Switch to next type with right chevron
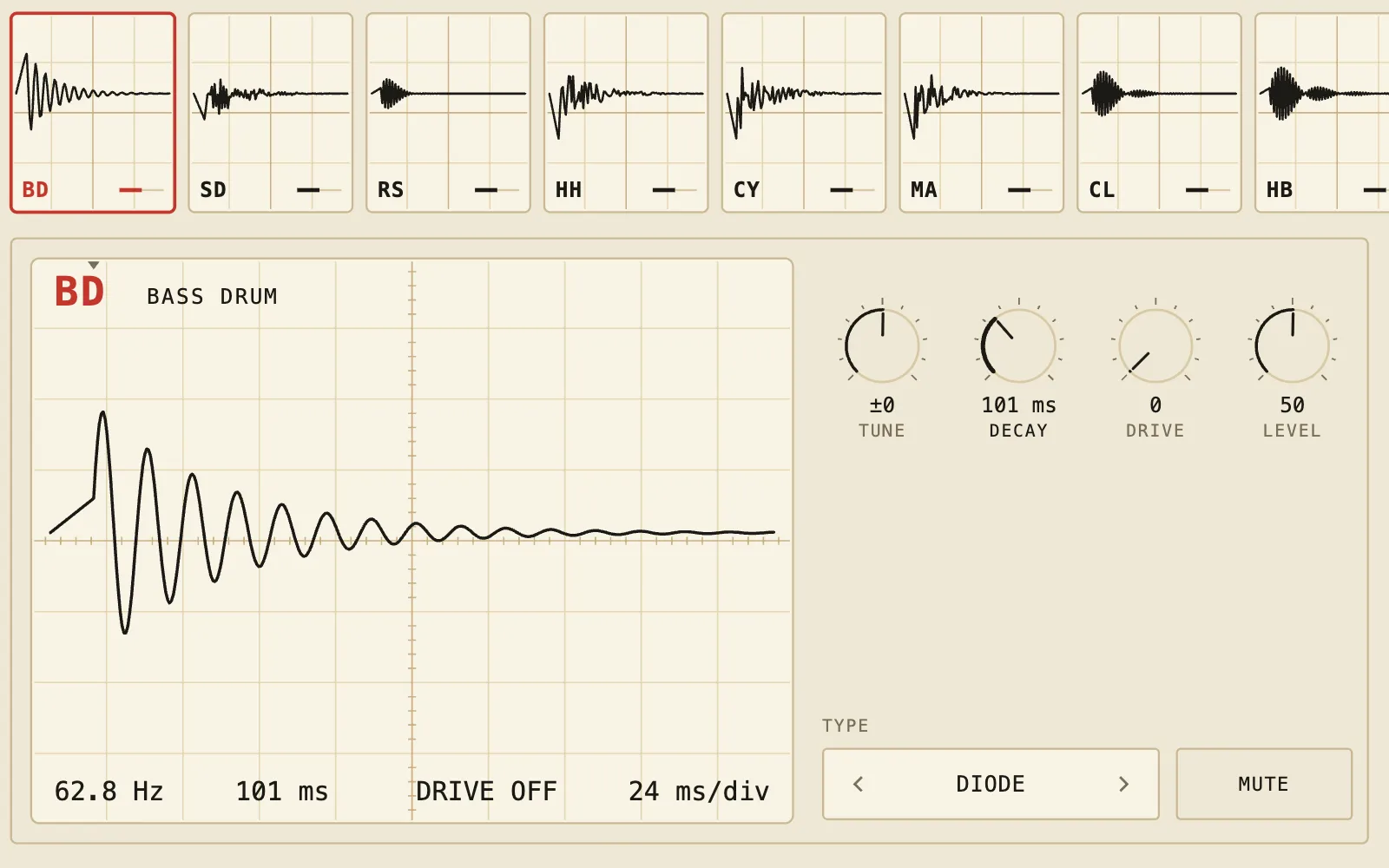Image resolution: width=1389 pixels, height=868 pixels. click(1123, 784)
